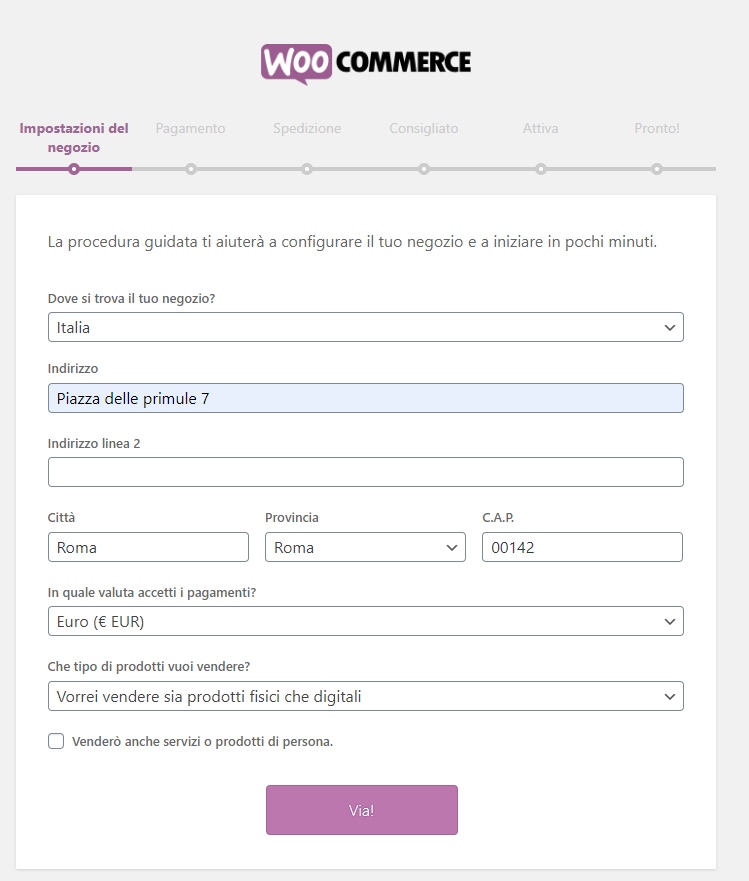749x881 pixels.
Task: Click the WooCommerce logo at the top
Action: pyautogui.click(x=365, y=63)
